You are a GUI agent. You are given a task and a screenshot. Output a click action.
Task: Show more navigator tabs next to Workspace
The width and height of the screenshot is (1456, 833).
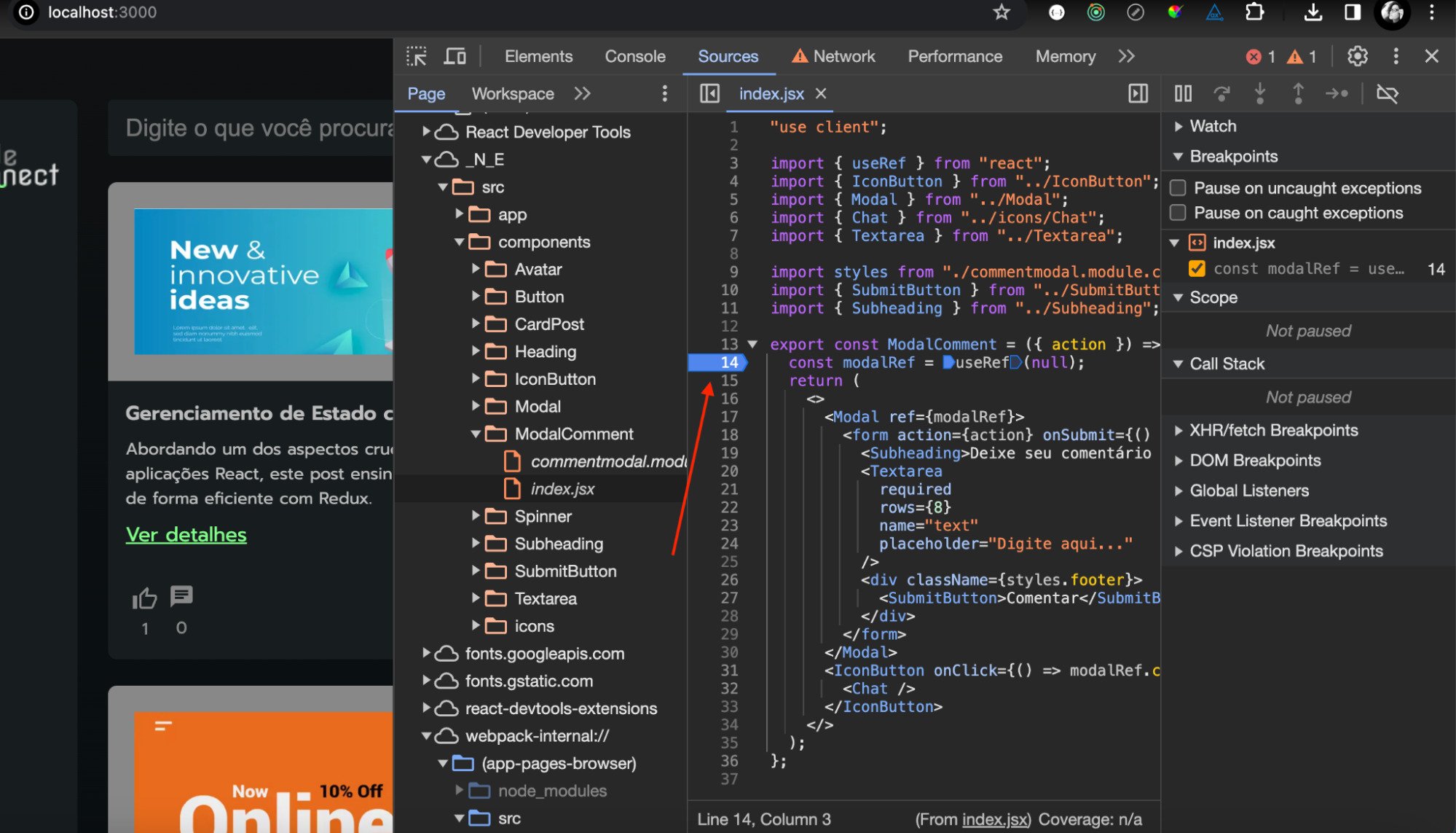click(582, 93)
